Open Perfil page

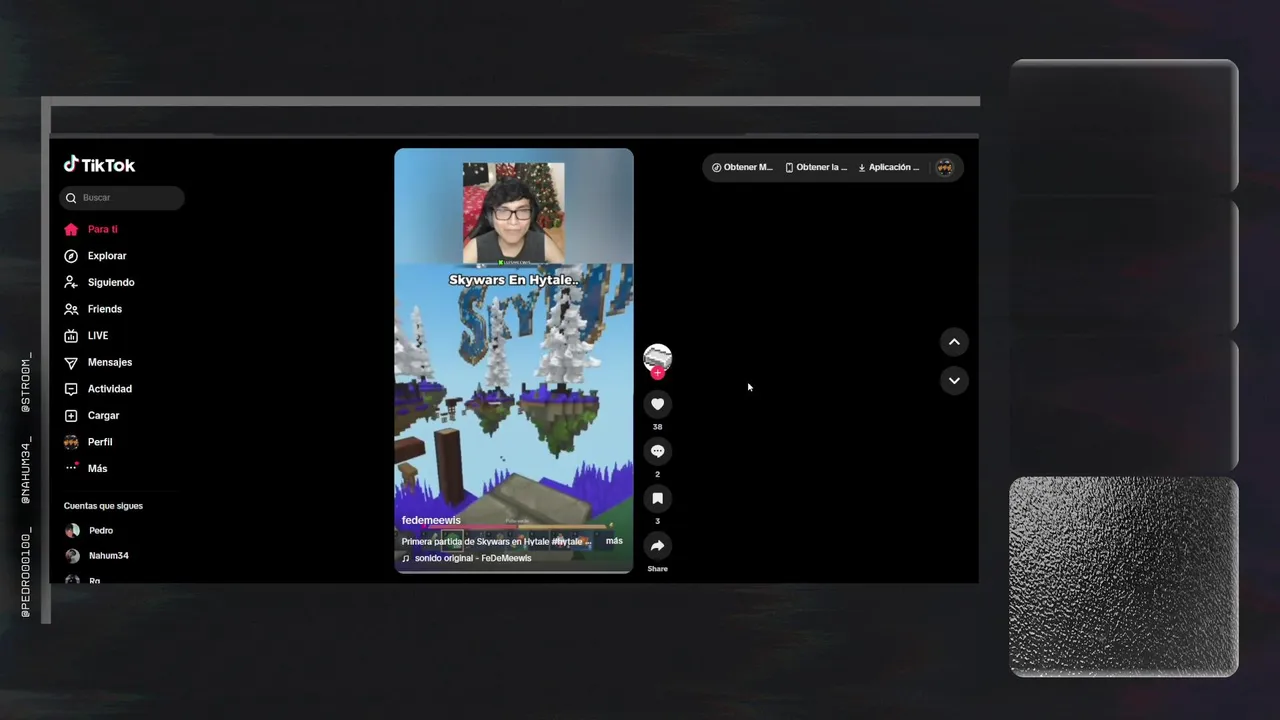99,442
